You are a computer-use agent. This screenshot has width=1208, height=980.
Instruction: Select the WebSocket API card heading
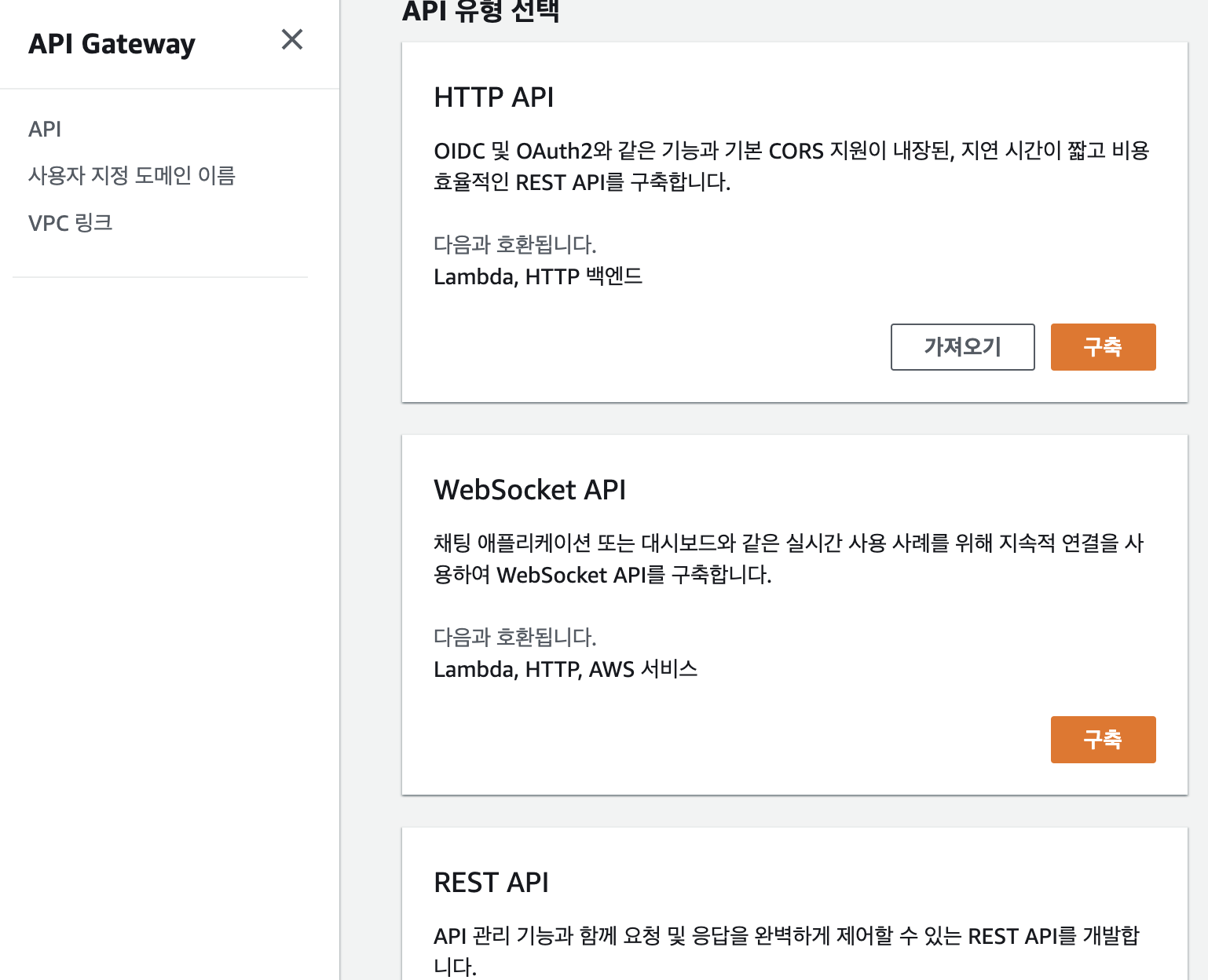(x=530, y=490)
